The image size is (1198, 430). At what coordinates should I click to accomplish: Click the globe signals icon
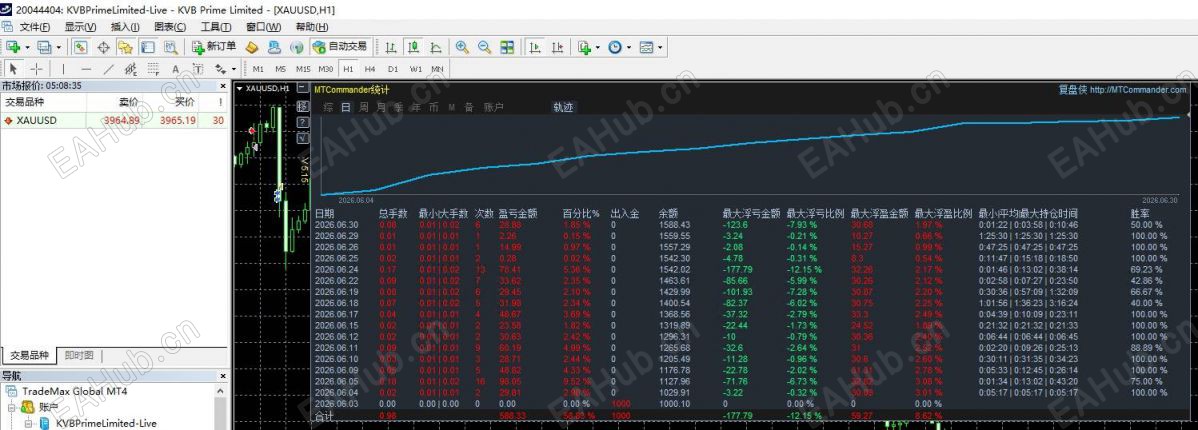(297, 47)
